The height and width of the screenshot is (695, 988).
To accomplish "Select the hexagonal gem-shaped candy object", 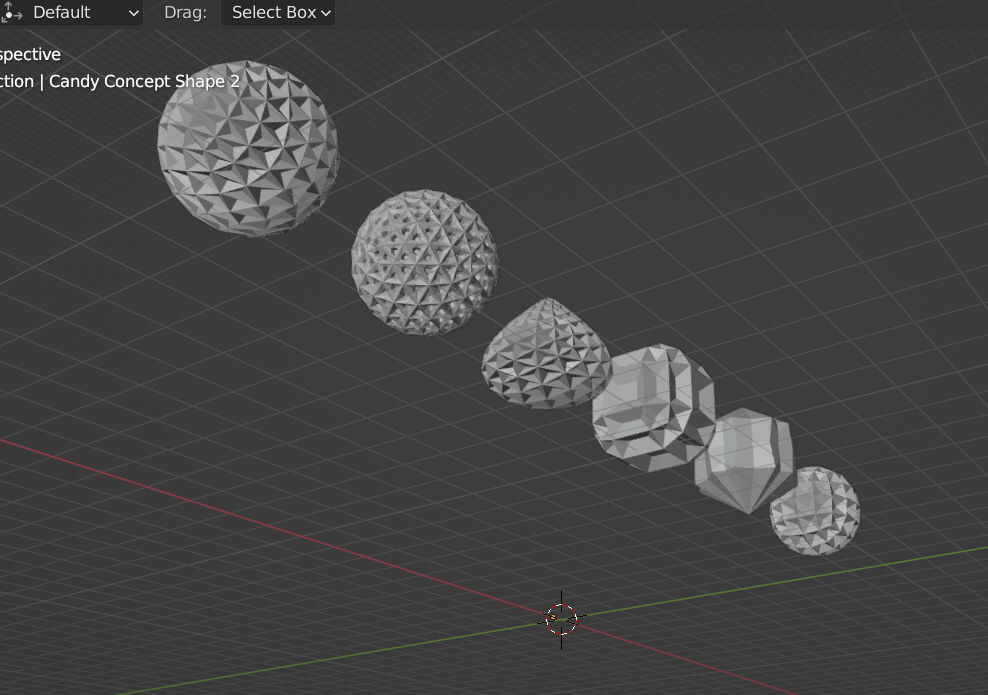I will point(744,460).
